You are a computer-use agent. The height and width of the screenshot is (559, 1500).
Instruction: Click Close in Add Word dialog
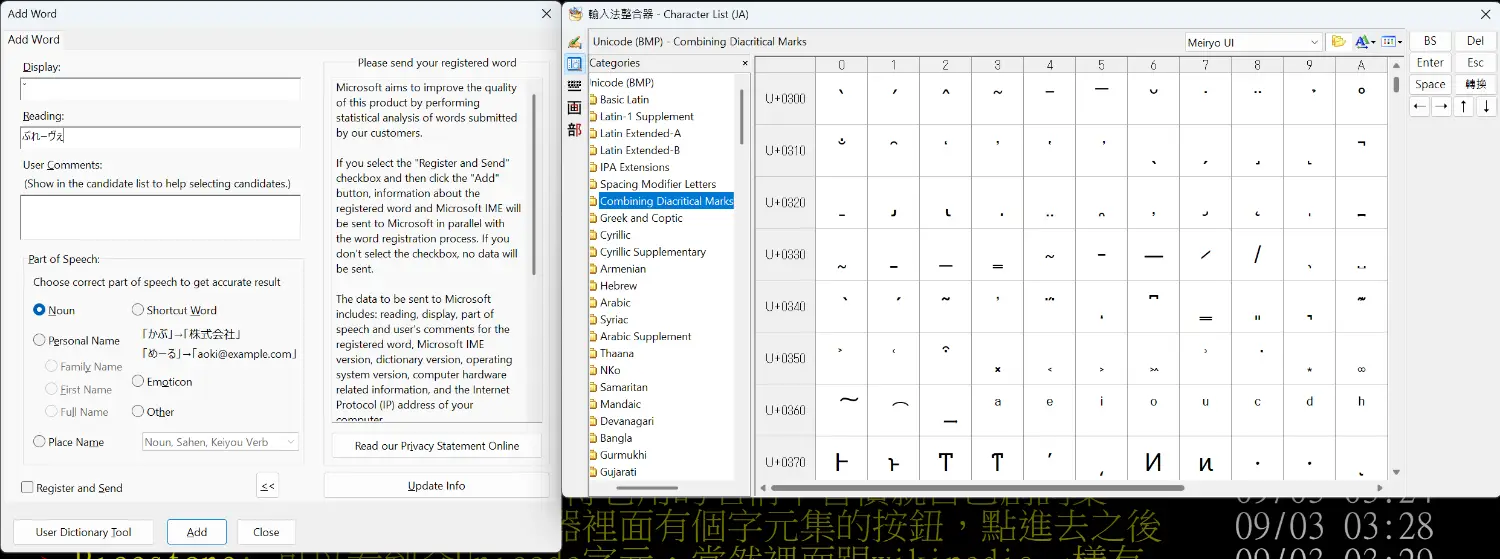point(266,532)
